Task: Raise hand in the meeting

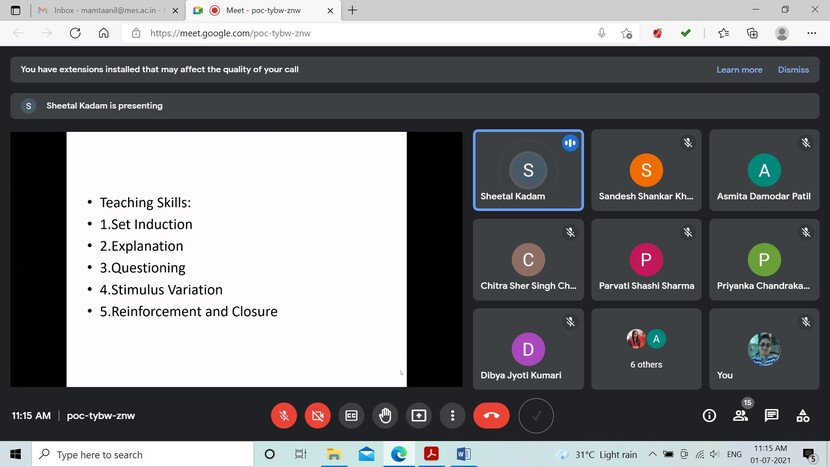Action: (385, 415)
